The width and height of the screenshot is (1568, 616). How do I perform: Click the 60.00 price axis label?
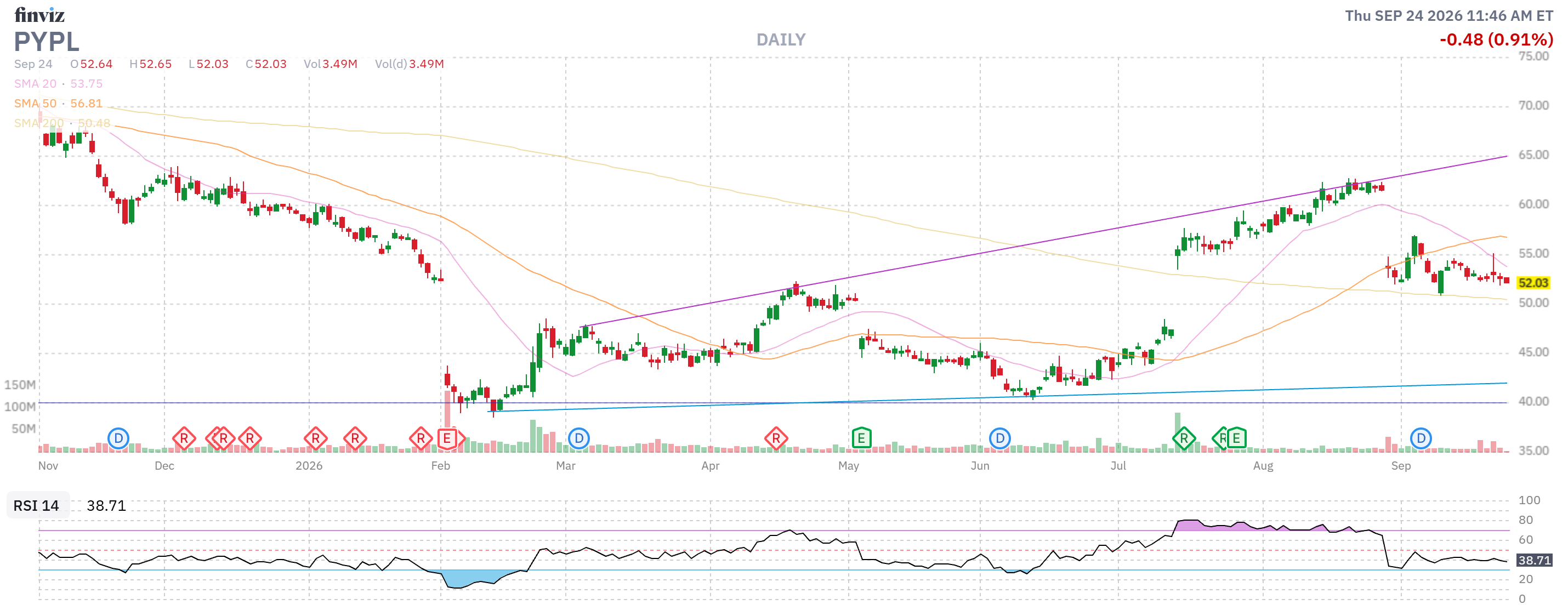click(x=1533, y=204)
